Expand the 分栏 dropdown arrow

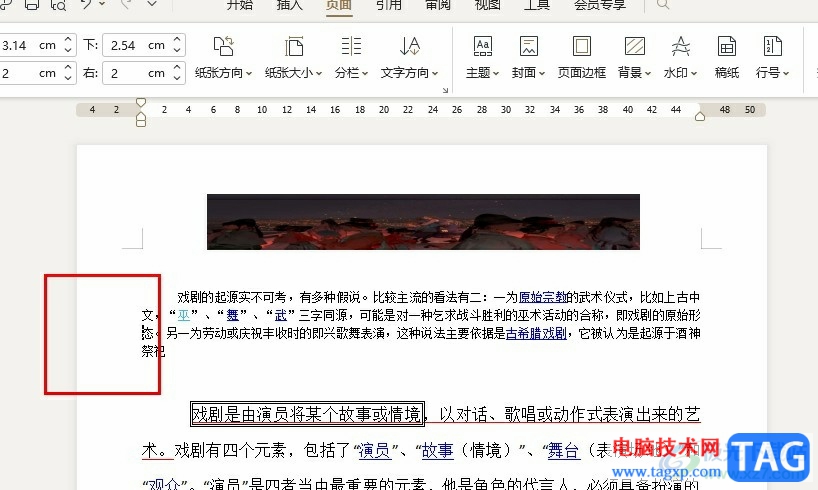(365, 74)
